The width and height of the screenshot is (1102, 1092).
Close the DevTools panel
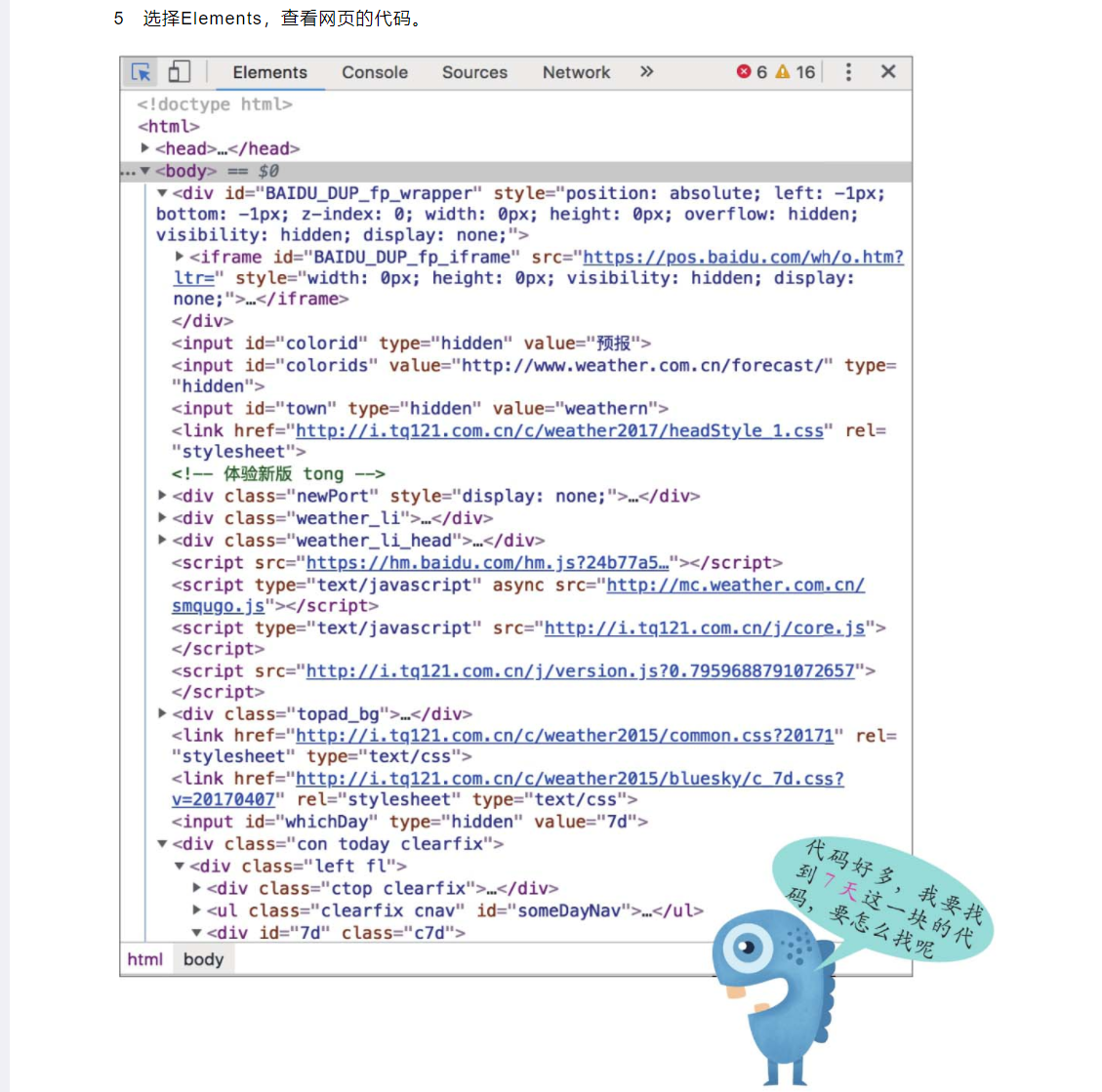coord(888,71)
